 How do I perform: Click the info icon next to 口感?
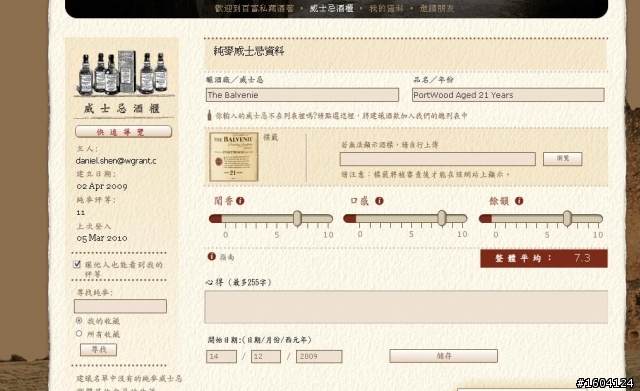point(379,201)
